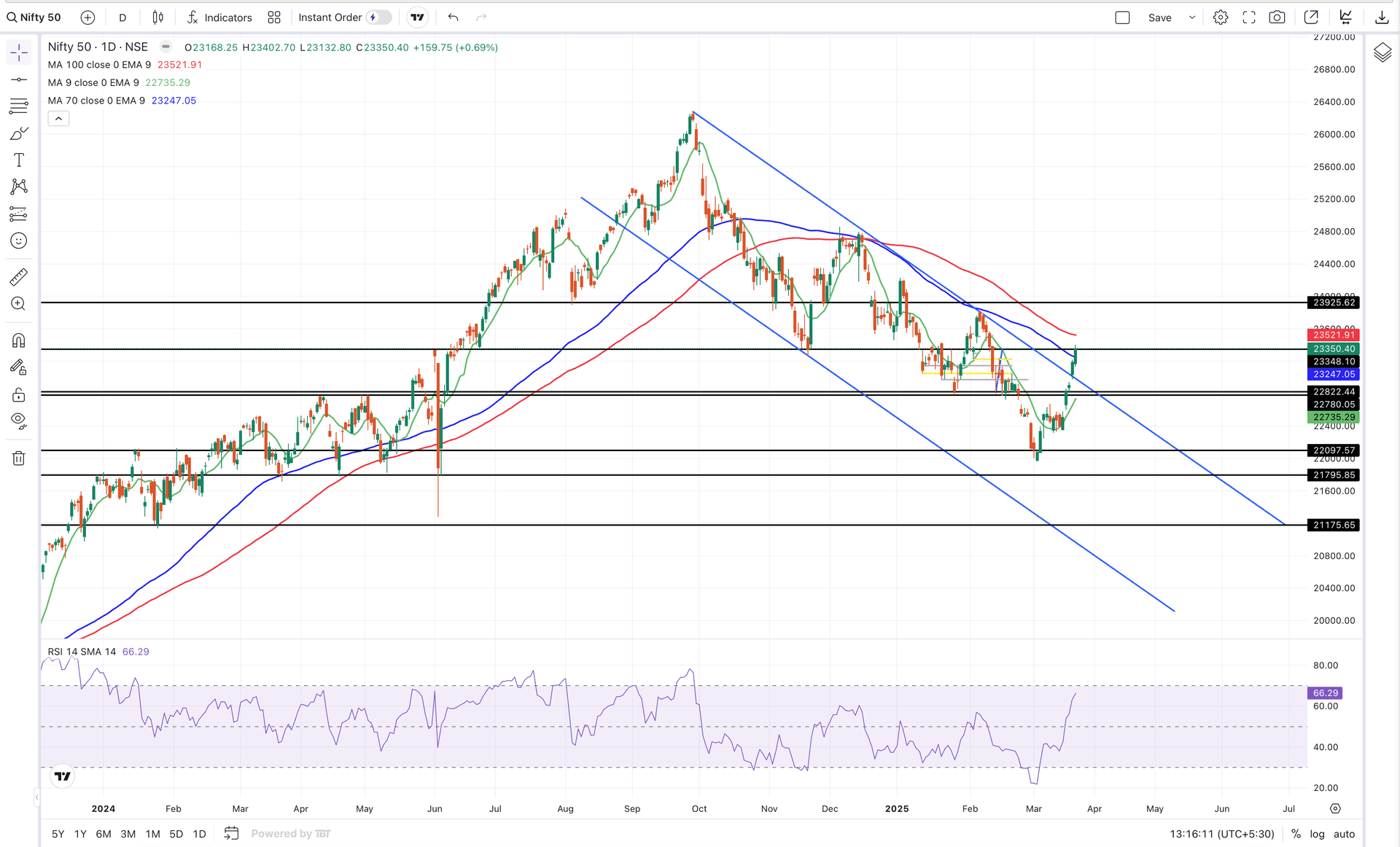Open the Fibonacci retracement tools
The height and width of the screenshot is (847, 1400).
tap(19, 106)
